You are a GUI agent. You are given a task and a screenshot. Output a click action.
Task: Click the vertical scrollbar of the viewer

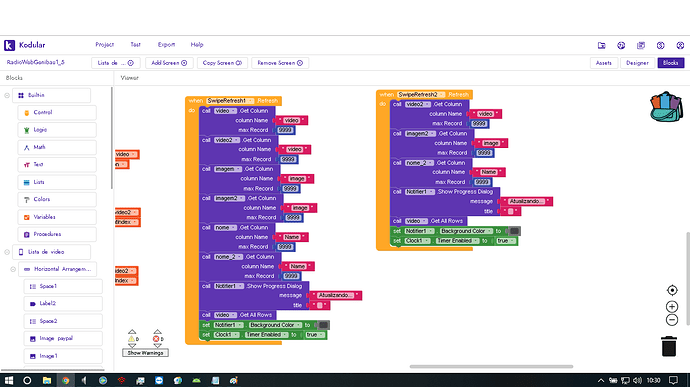pos(687,279)
